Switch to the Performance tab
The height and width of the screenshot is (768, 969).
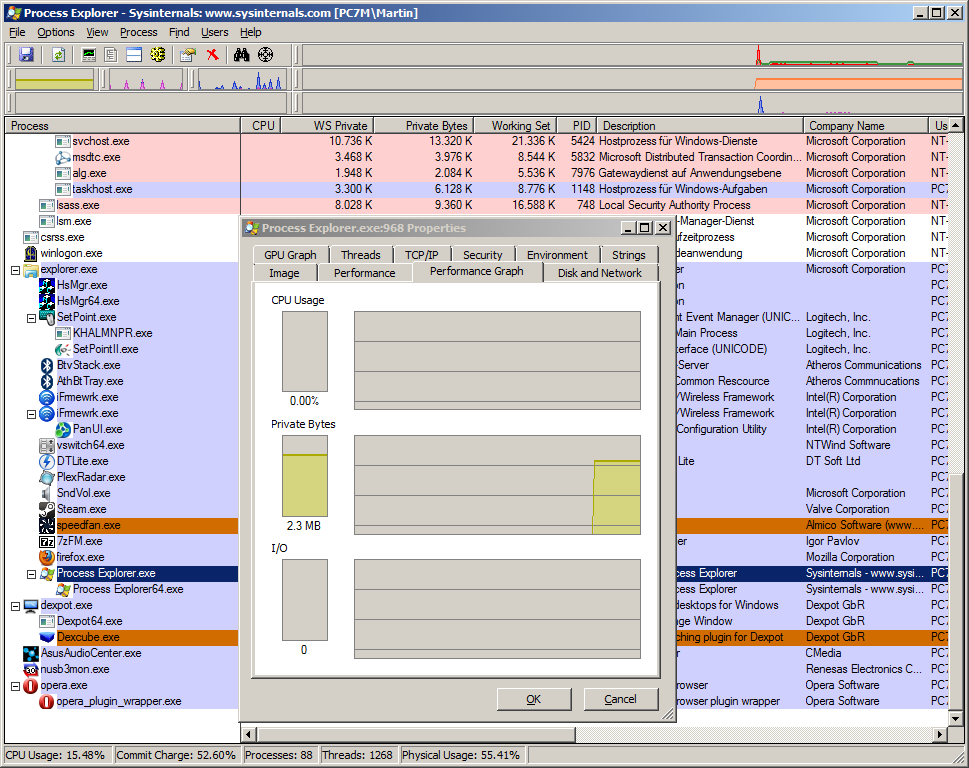point(365,273)
